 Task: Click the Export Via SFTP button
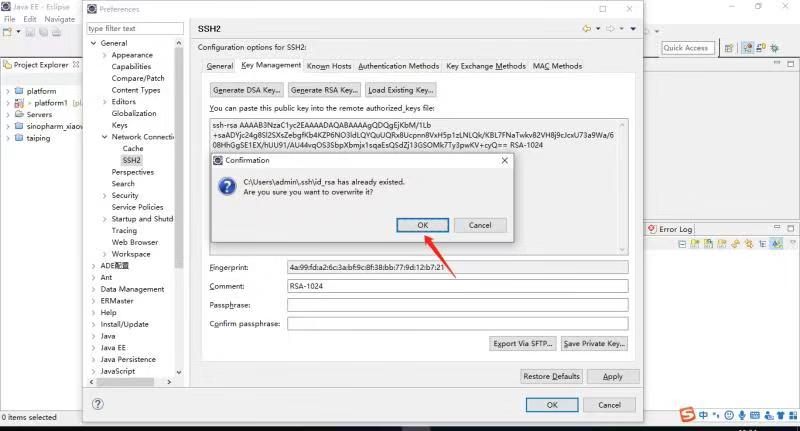pos(523,344)
